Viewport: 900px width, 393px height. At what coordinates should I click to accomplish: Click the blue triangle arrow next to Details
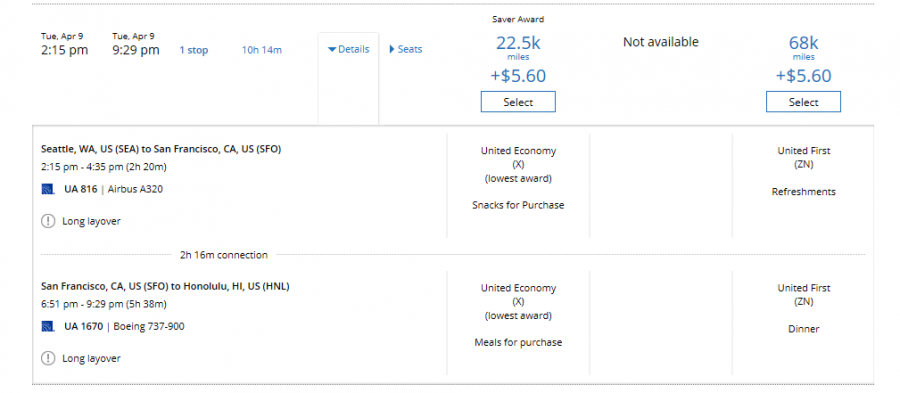(331, 50)
